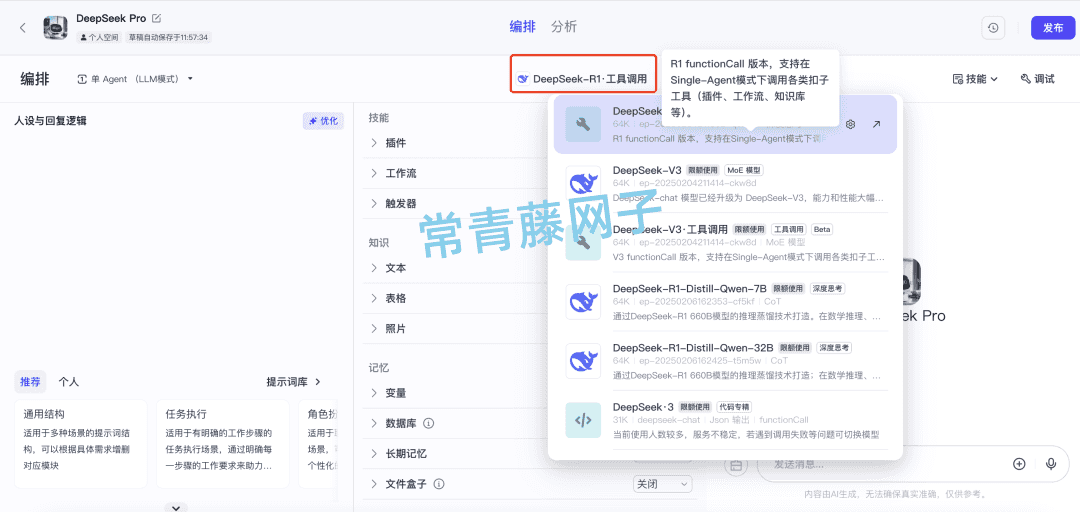Click the 调试 debug button
1080x512 pixels.
(1037, 79)
